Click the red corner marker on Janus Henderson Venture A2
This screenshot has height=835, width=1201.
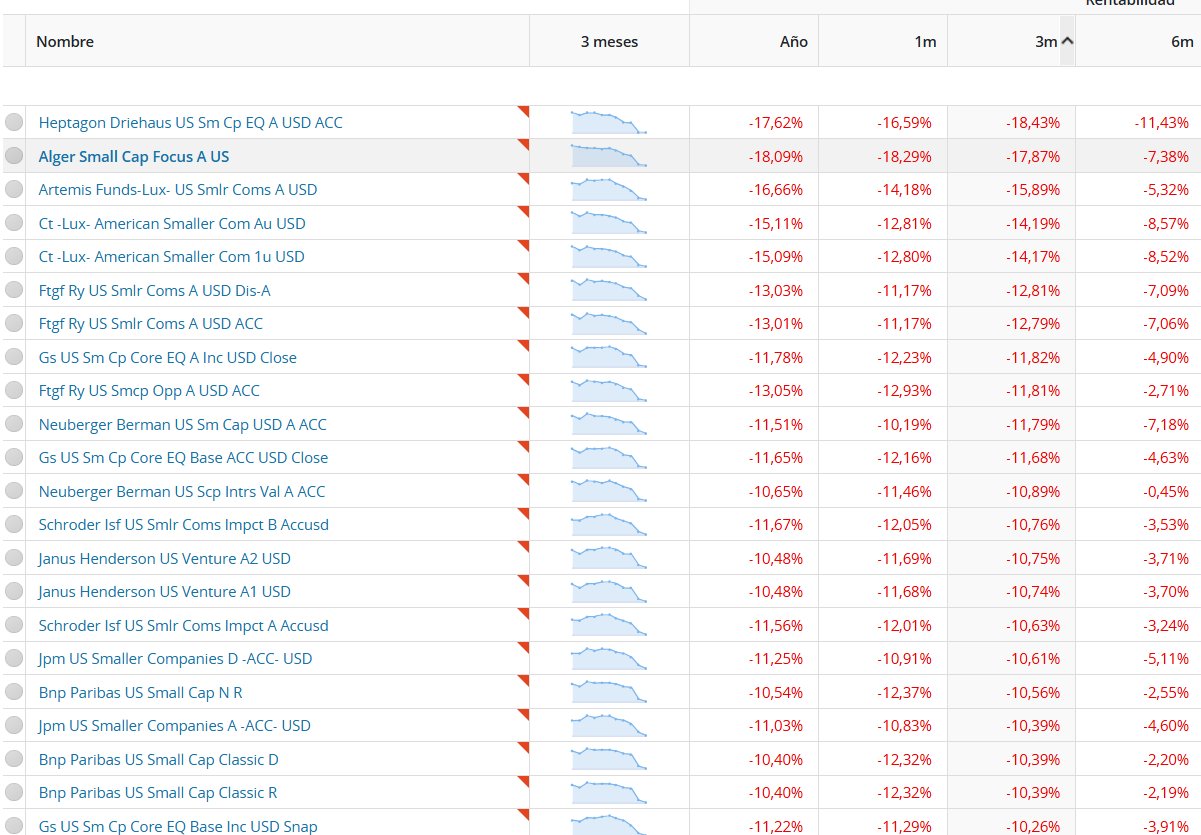tap(523, 547)
